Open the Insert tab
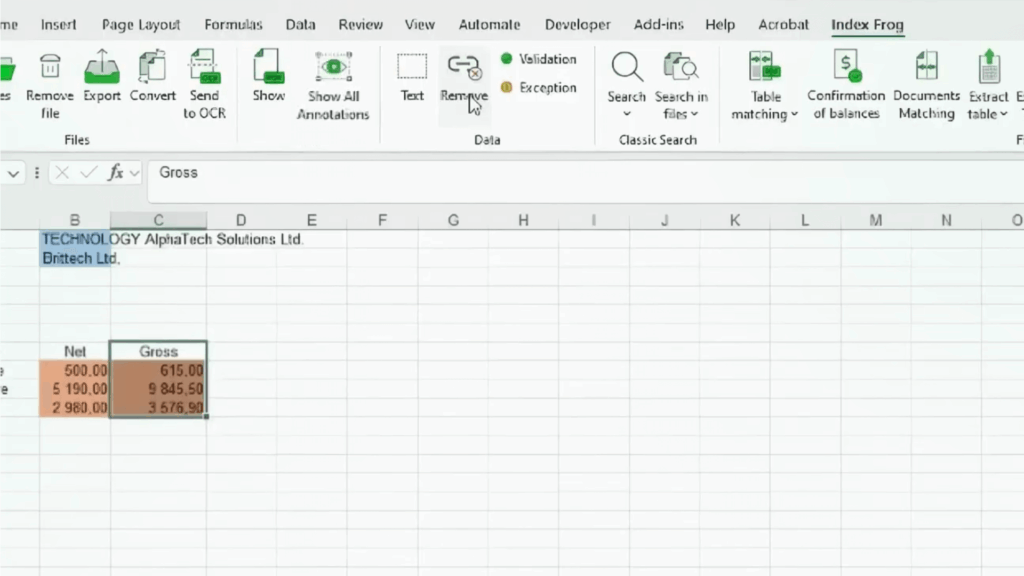The height and width of the screenshot is (576, 1024). (x=58, y=24)
